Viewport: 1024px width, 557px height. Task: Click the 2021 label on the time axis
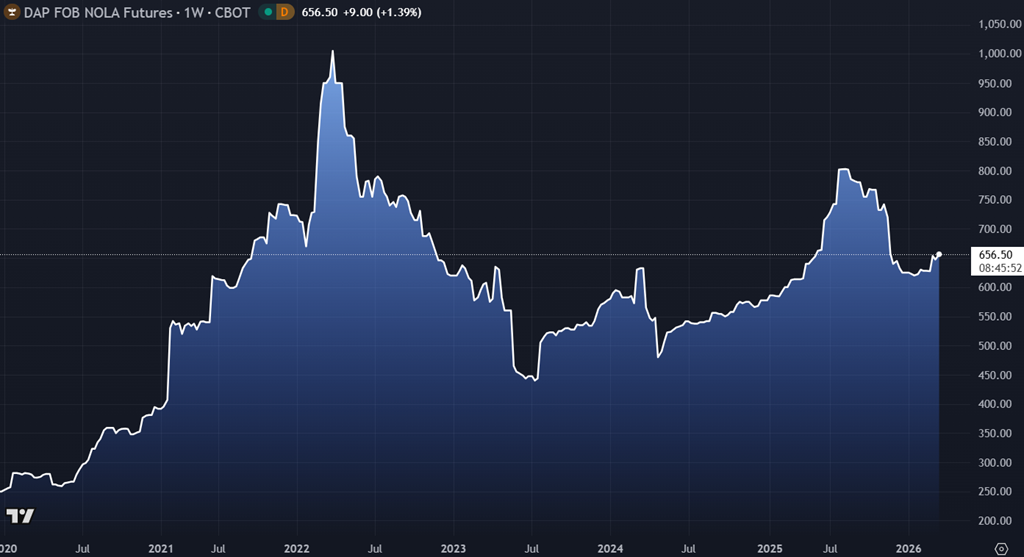(160, 549)
